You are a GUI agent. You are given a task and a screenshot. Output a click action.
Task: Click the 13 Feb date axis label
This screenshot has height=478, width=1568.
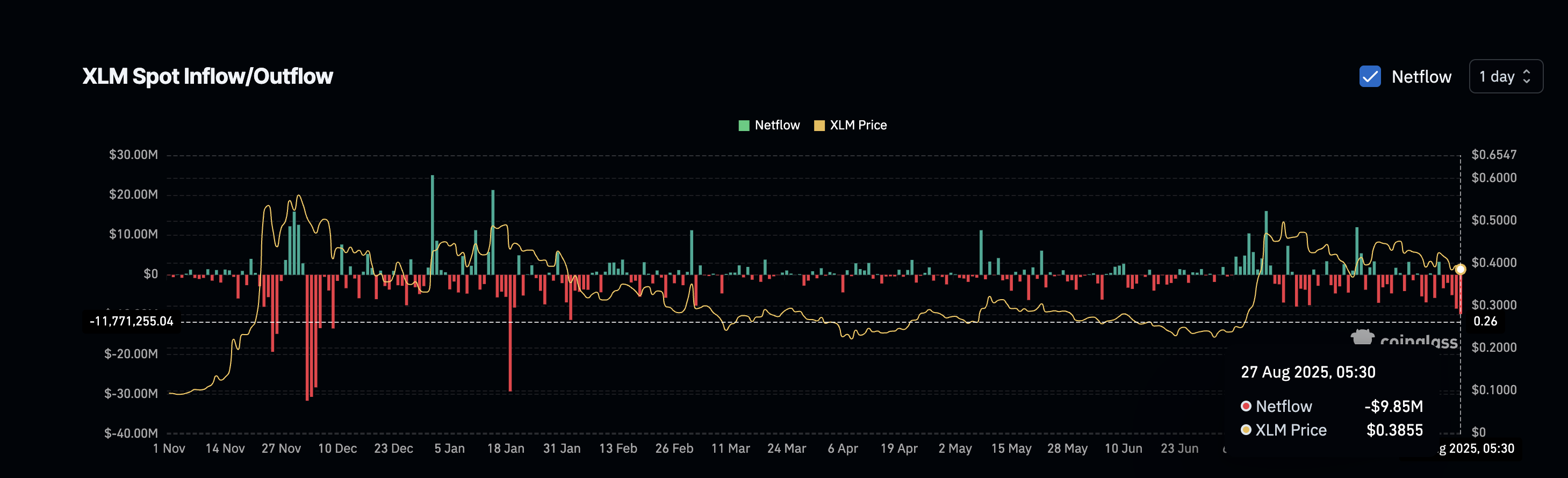(x=618, y=449)
